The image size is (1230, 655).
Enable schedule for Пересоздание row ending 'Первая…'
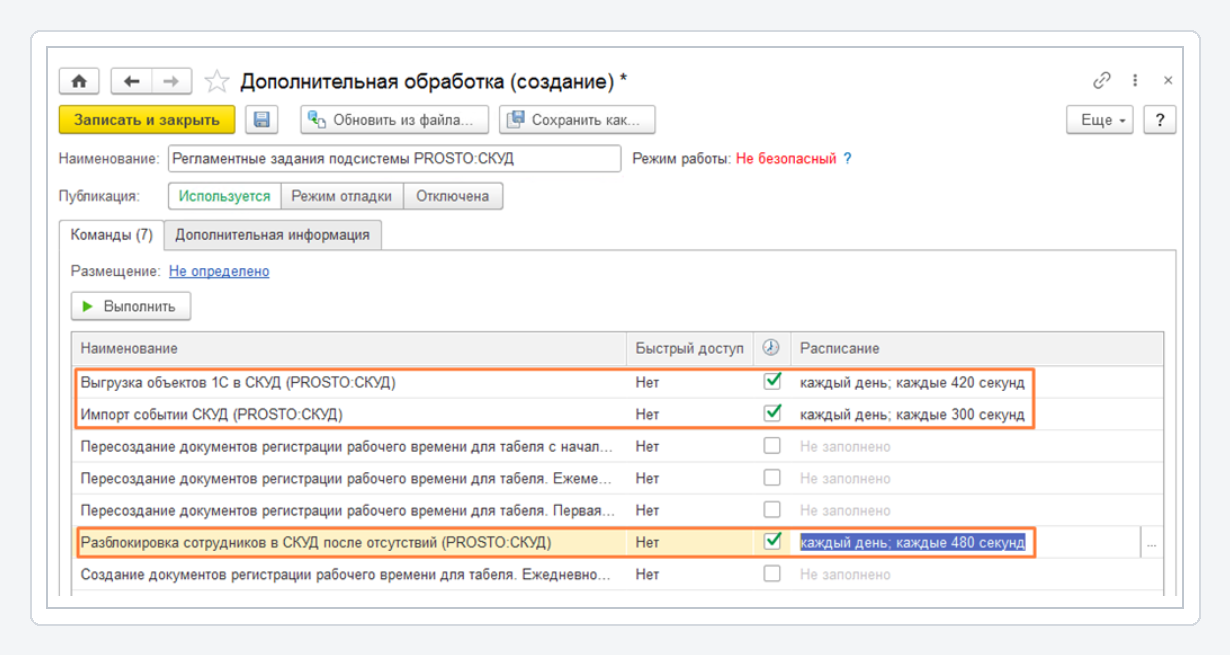(771, 510)
